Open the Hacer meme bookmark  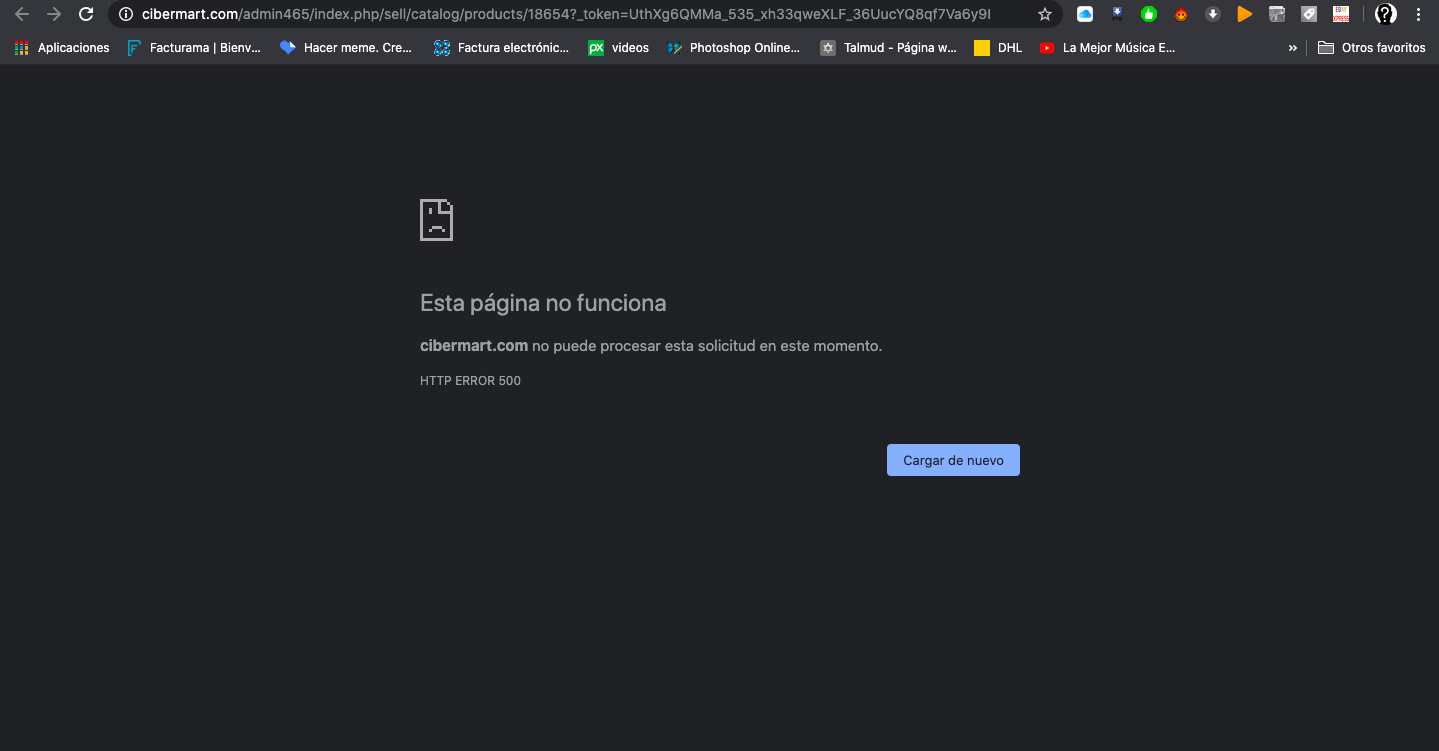pos(346,47)
